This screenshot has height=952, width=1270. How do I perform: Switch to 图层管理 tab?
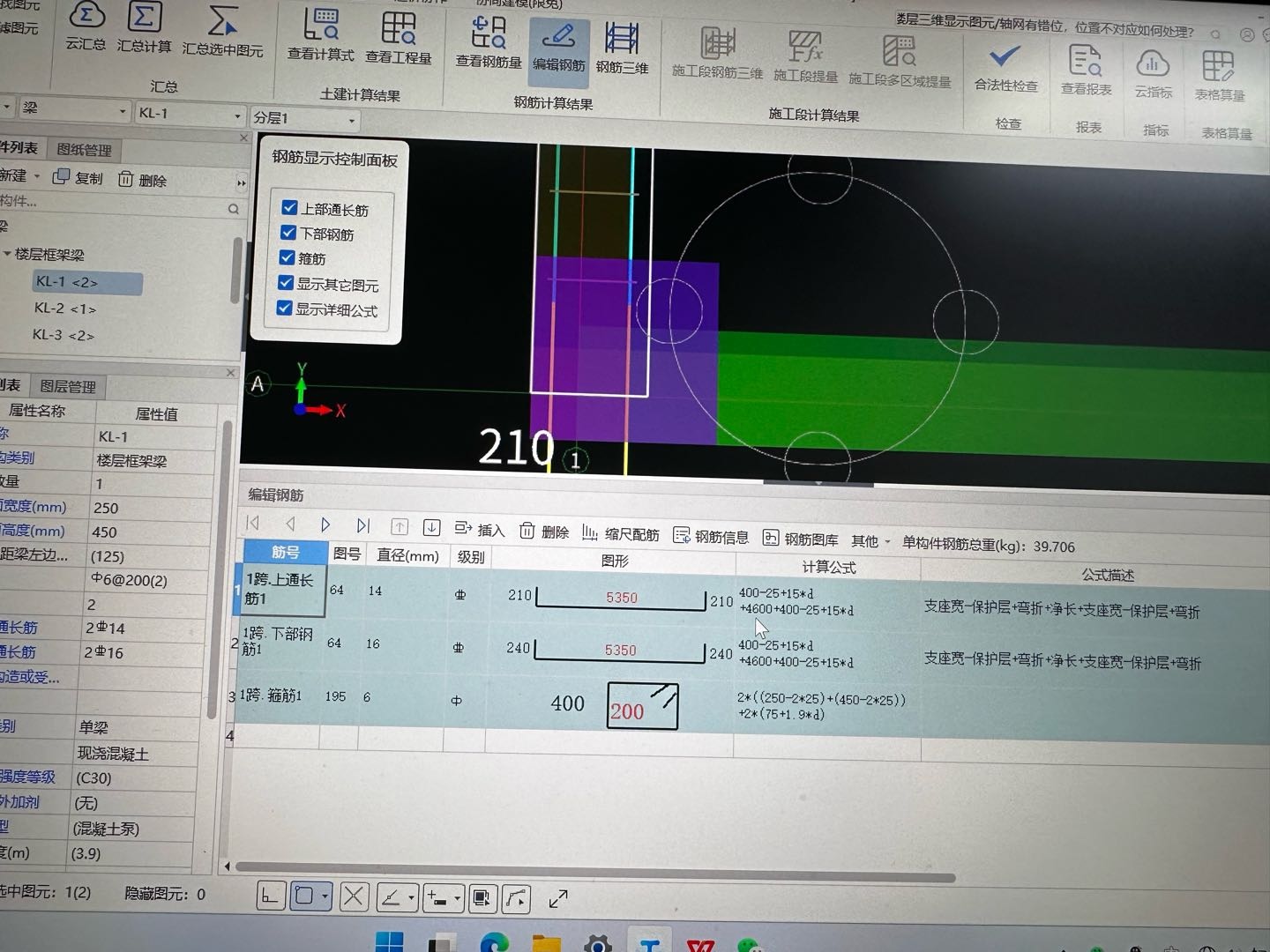pyautogui.click(x=68, y=387)
